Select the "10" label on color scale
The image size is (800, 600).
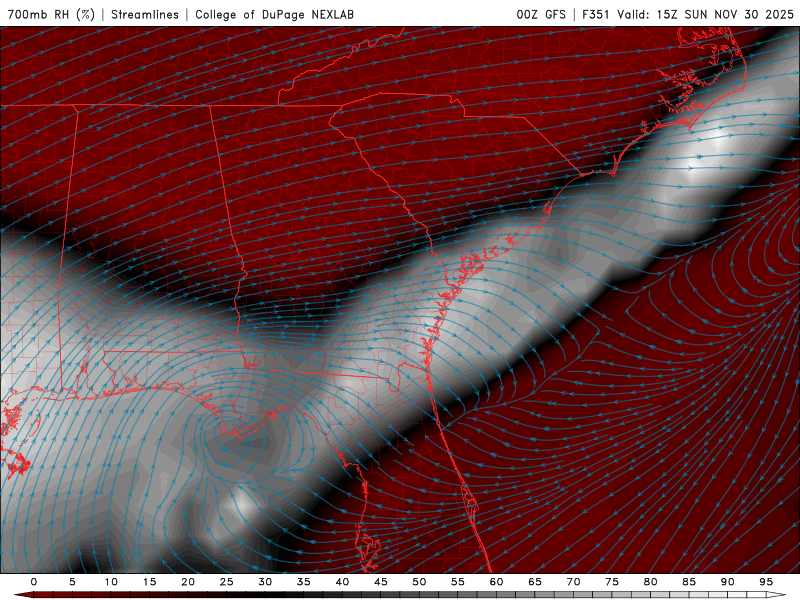(111, 582)
